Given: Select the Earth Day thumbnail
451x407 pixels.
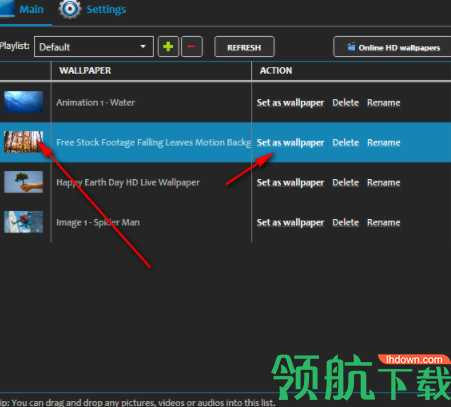Looking at the screenshot, I should click(x=23, y=182).
